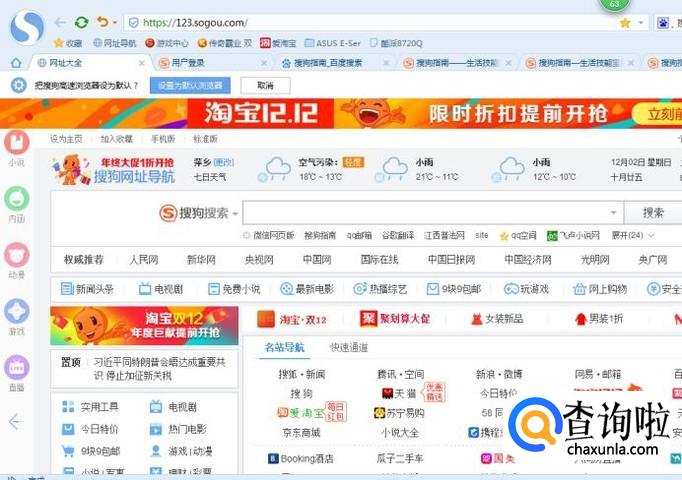Click the Sogou browser logo icon
Screen dimensions: 682x480
(x=27, y=27)
